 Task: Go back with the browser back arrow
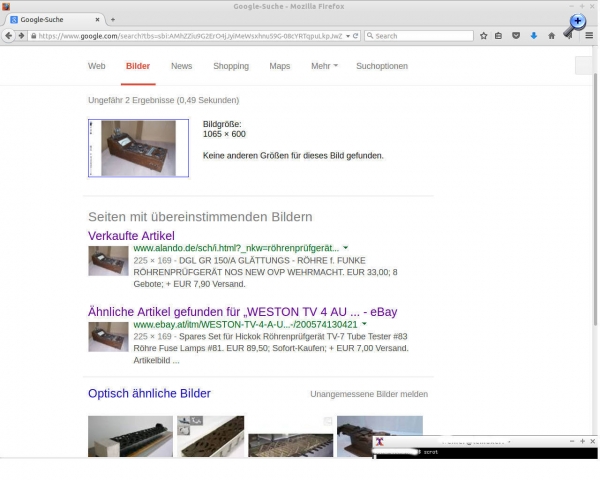[8, 36]
